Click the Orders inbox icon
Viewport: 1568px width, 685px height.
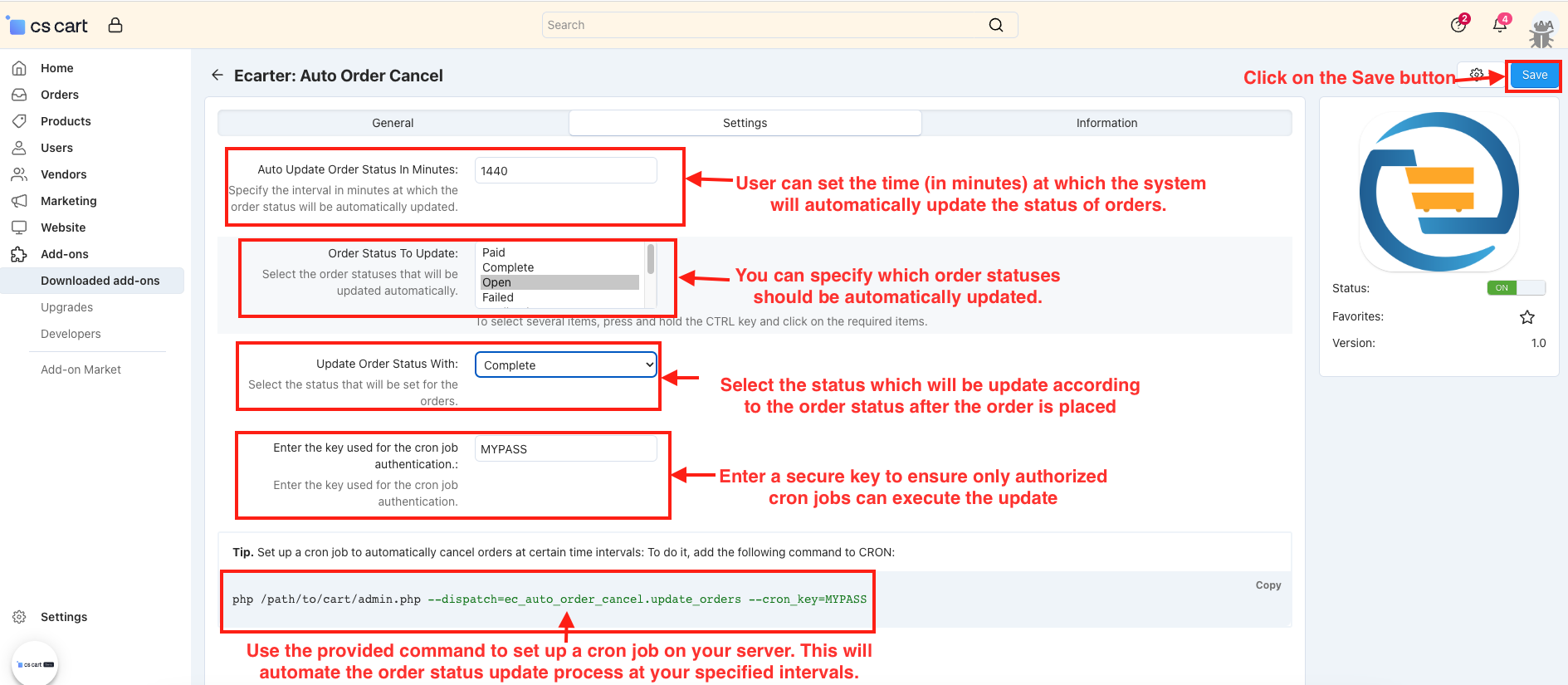(x=19, y=95)
